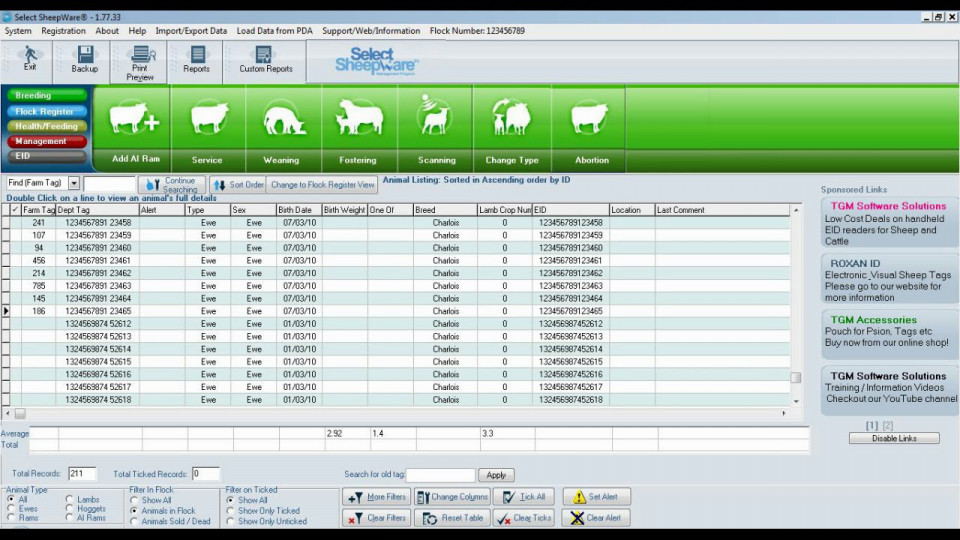The height and width of the screenshot is (540, 960).
Task: Open the Registration menu
Action: pyautogui.click(x=63, y=31)
